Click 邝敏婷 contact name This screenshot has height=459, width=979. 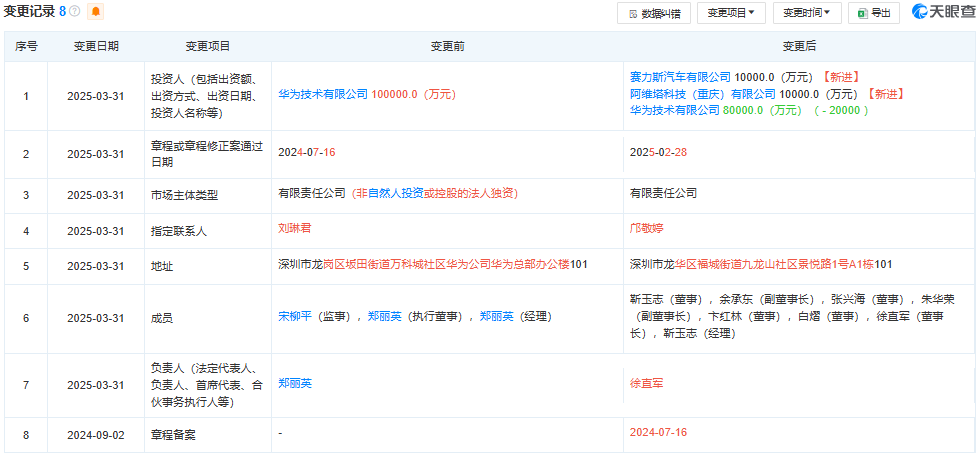coord(647,229)
